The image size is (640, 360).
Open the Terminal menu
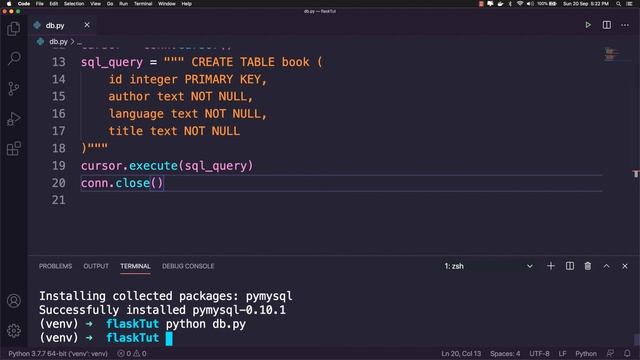click(143, 4)
